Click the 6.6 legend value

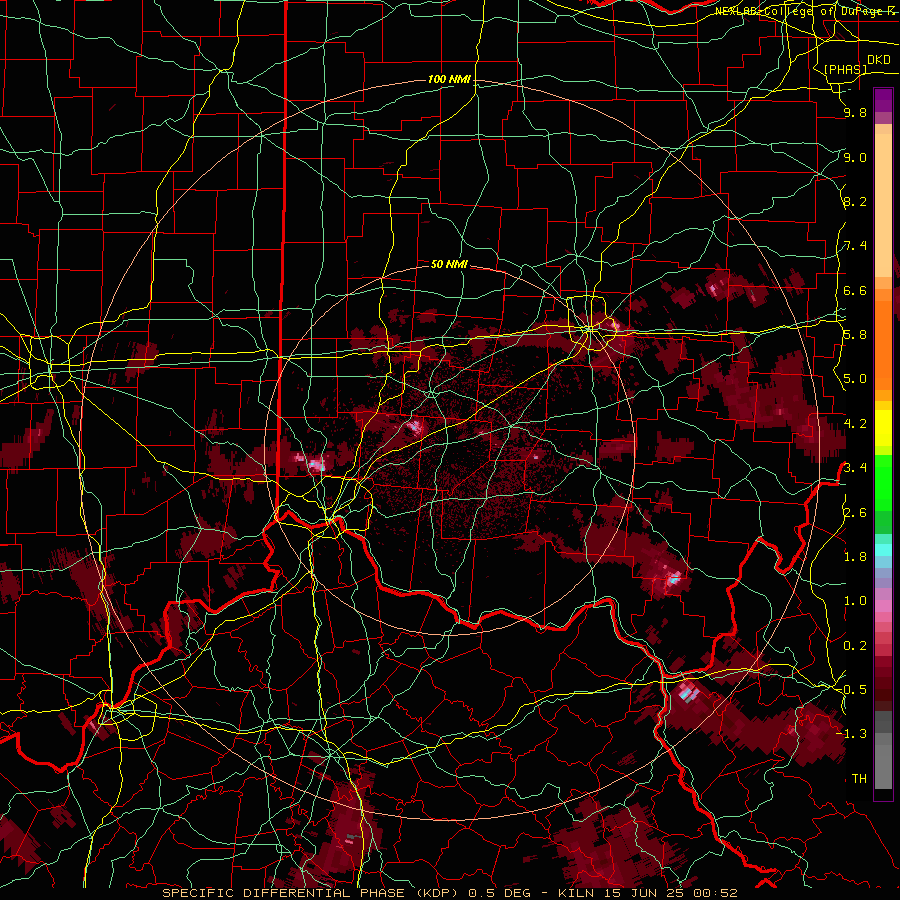(855, 290)
